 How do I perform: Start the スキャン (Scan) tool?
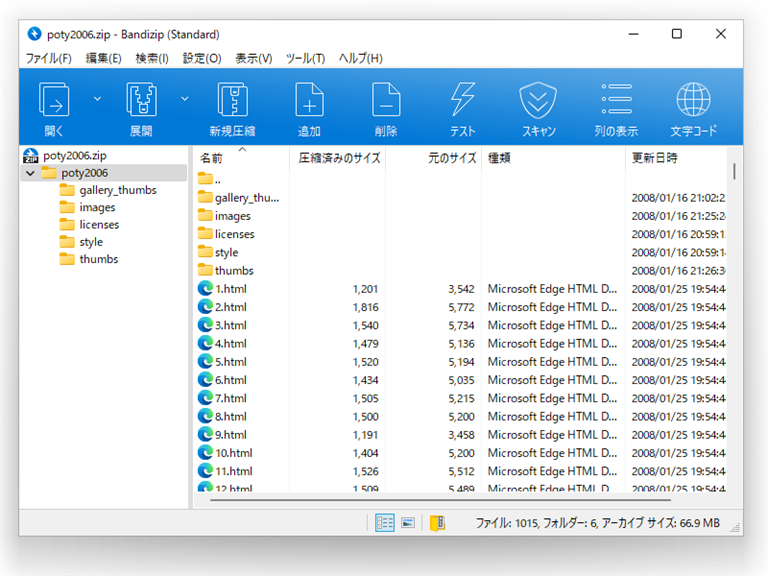538,100
